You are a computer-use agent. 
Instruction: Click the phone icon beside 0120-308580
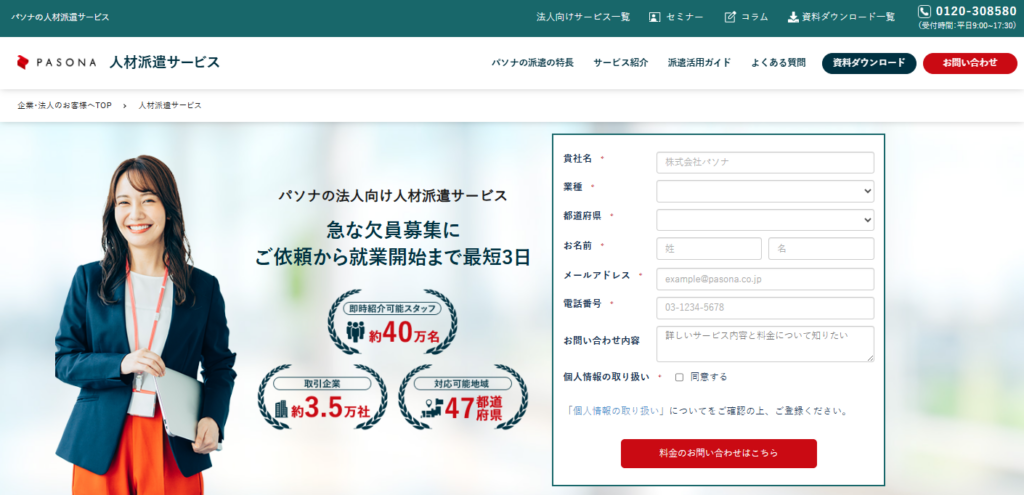pyautogui.click(x=924, y=12)
